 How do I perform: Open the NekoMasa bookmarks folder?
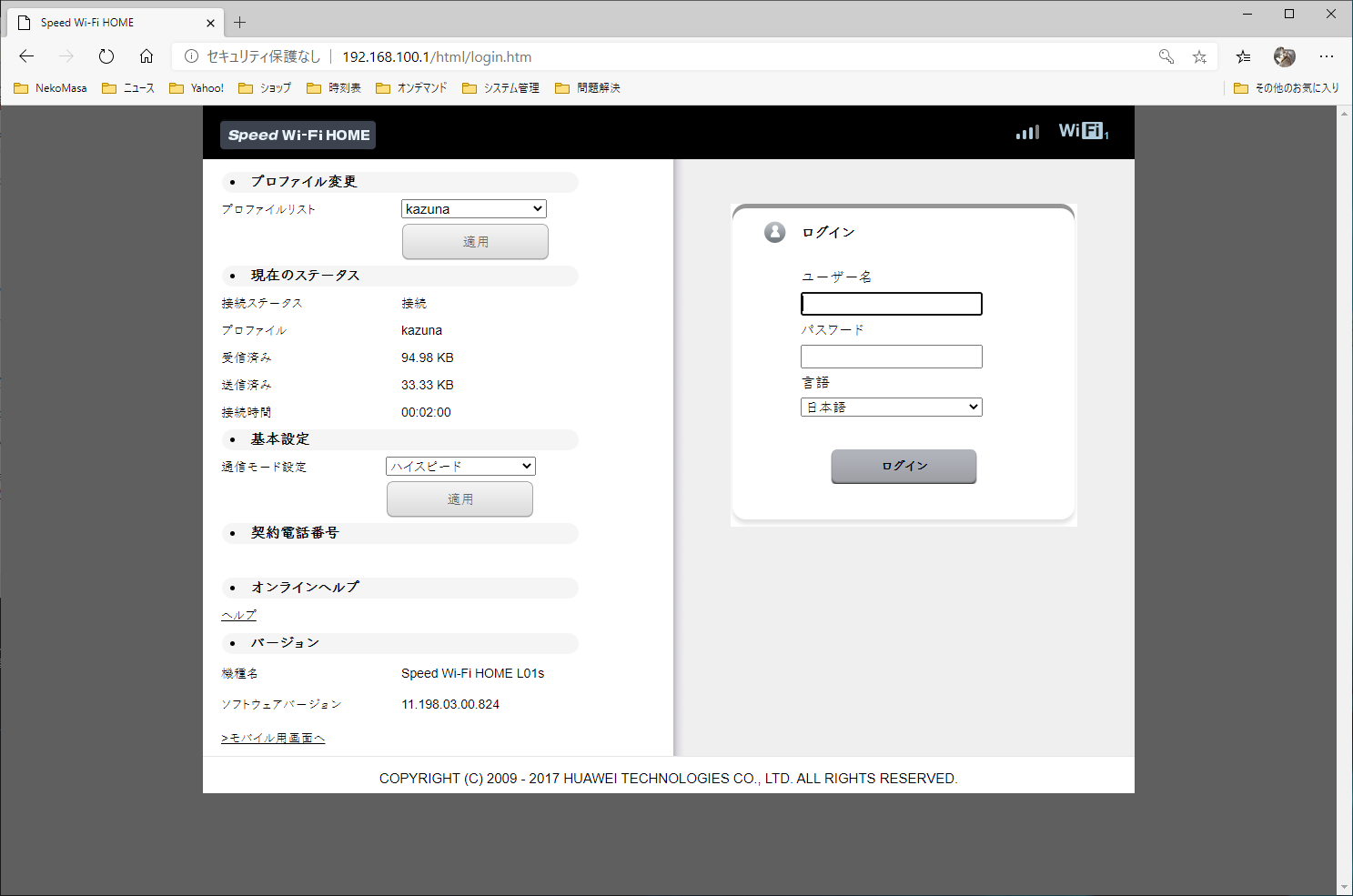coord(51,88)
